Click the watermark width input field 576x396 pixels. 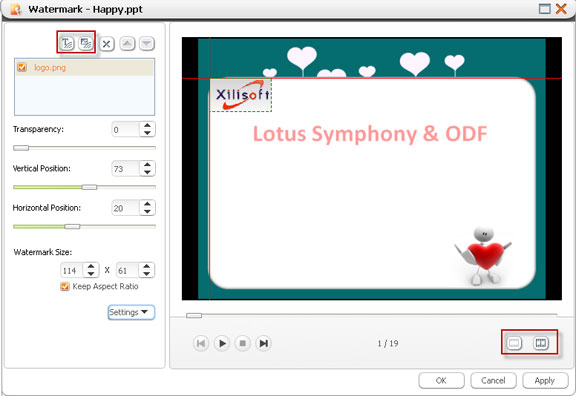[x=72, y=270]
